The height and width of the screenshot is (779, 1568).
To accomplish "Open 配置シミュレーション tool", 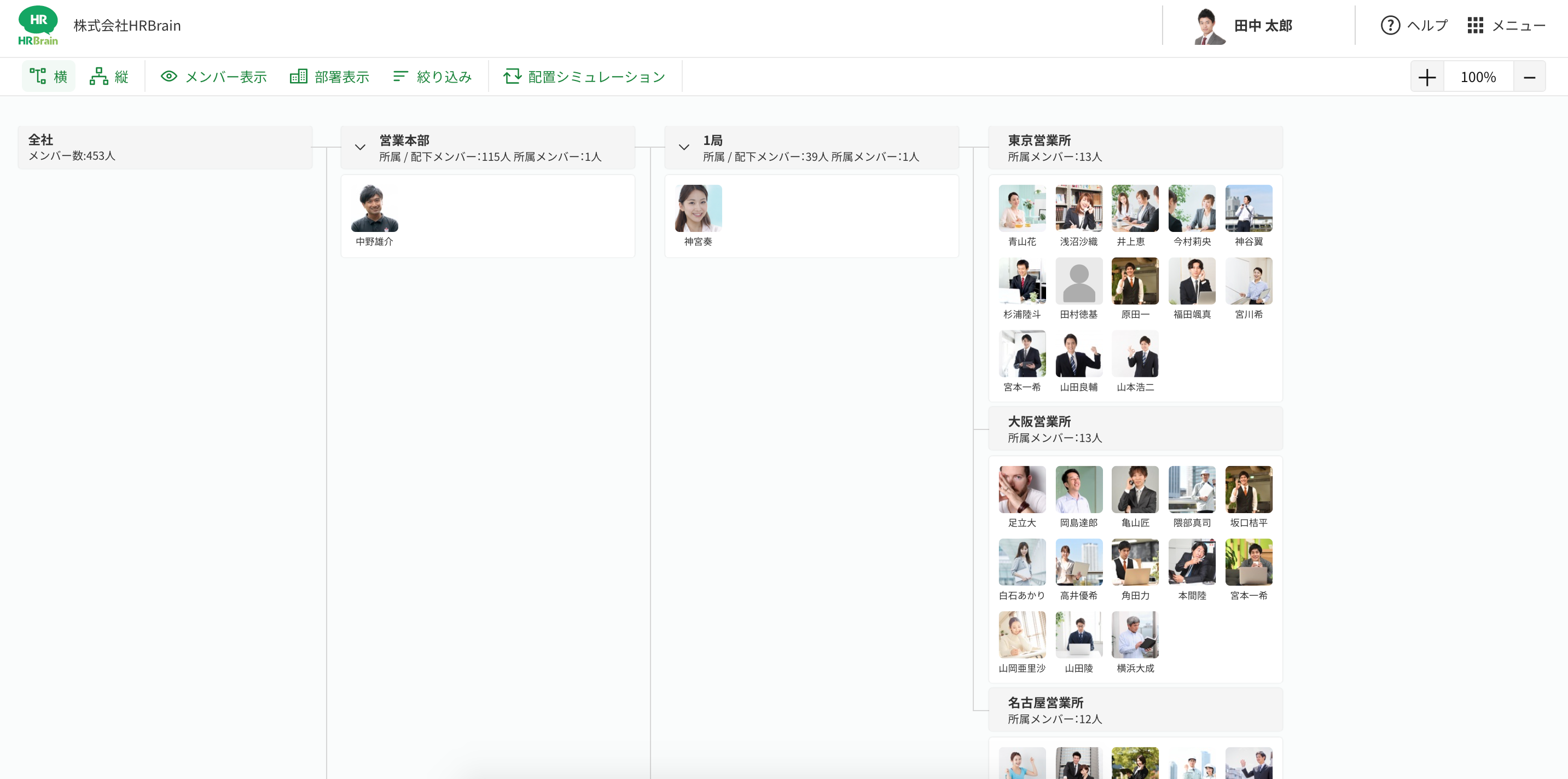I will [x=584, y=77].
